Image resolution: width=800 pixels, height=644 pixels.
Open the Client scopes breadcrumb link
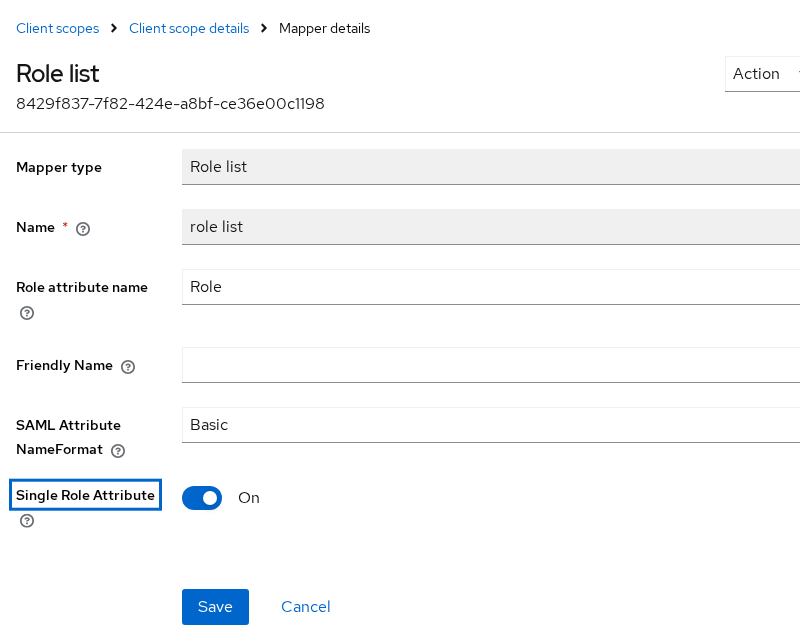(58, 29)
